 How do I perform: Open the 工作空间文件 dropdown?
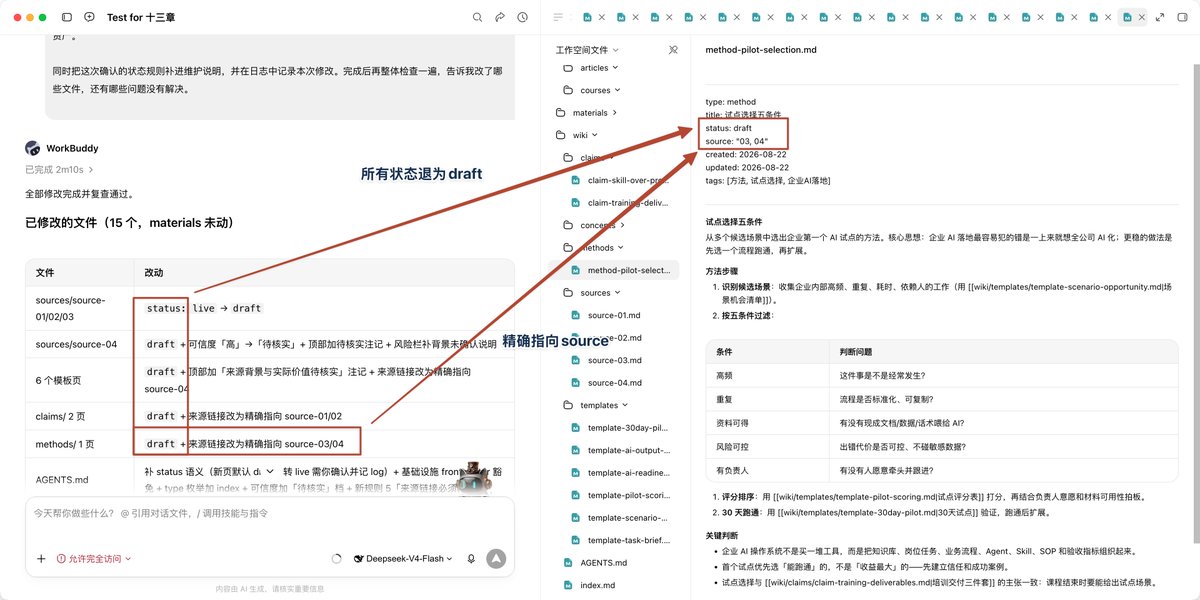pyautogui.click(x=588, y=50)
